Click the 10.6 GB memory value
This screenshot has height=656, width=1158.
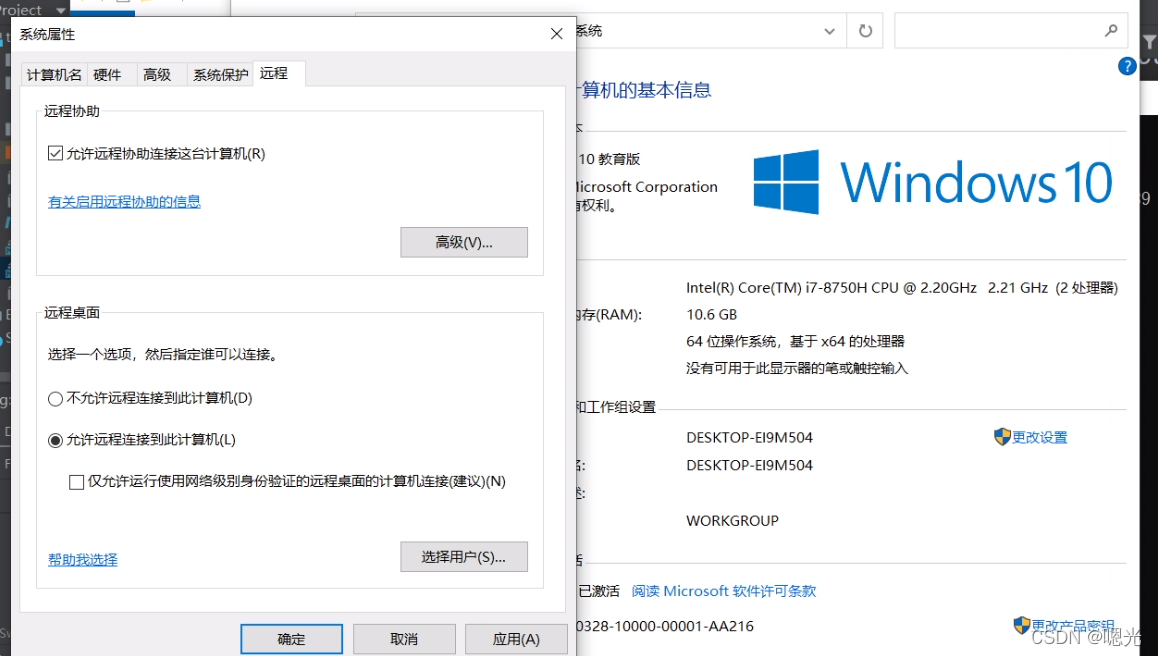tap(711, 315)
